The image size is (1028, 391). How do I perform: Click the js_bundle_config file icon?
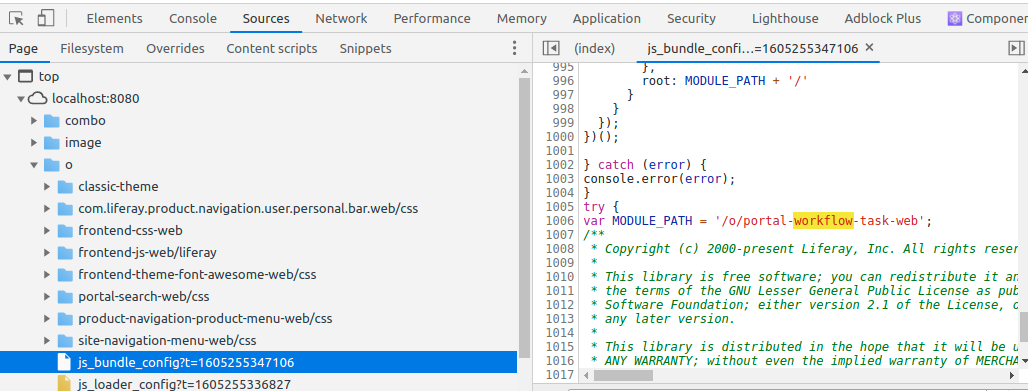[x=64, y=362]
